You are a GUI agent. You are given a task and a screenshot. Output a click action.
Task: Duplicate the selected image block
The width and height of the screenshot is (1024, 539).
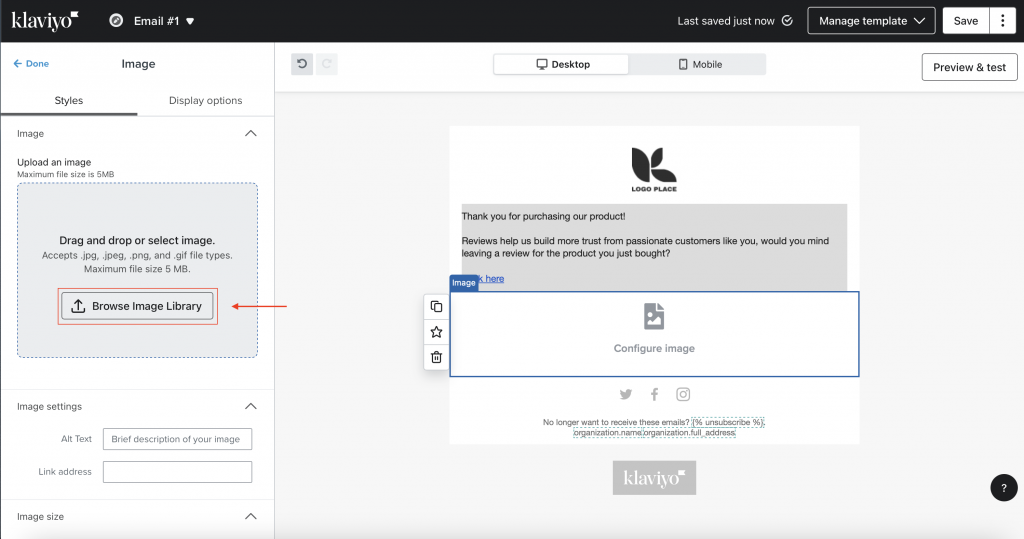click(x=436, y=306)
